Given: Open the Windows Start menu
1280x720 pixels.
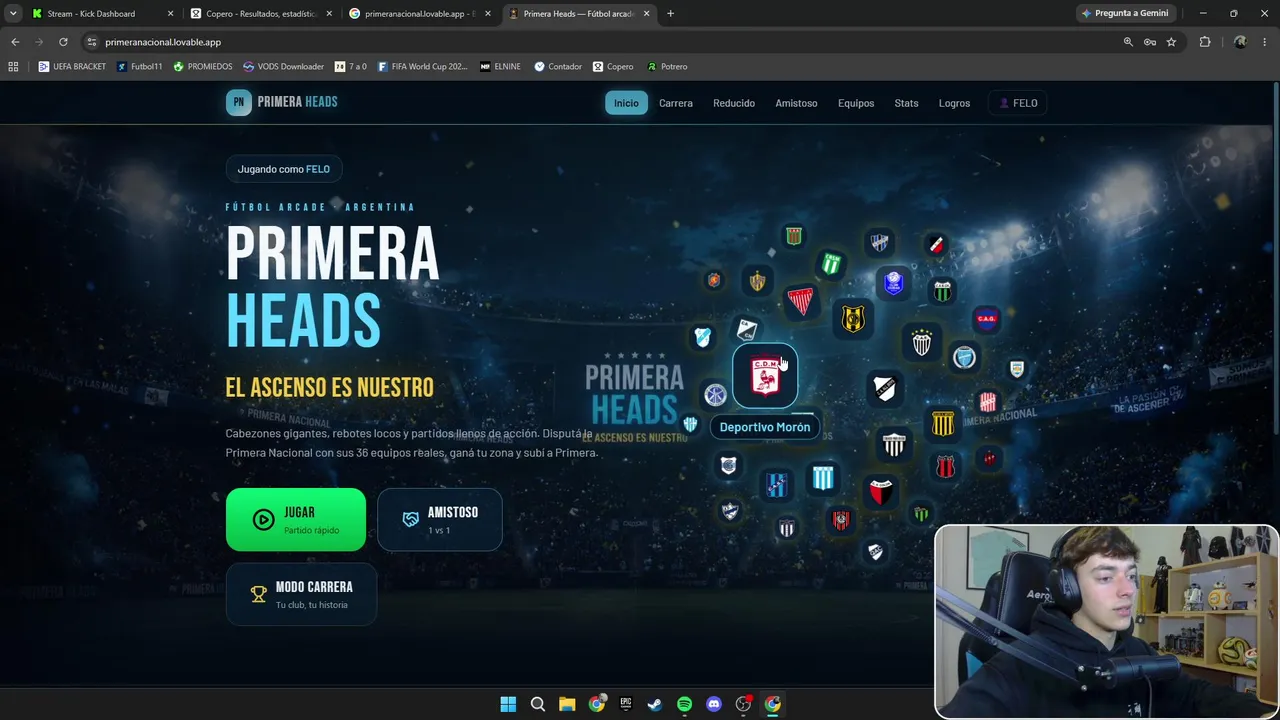Looking at the screenshot, I should pos(508,704).
